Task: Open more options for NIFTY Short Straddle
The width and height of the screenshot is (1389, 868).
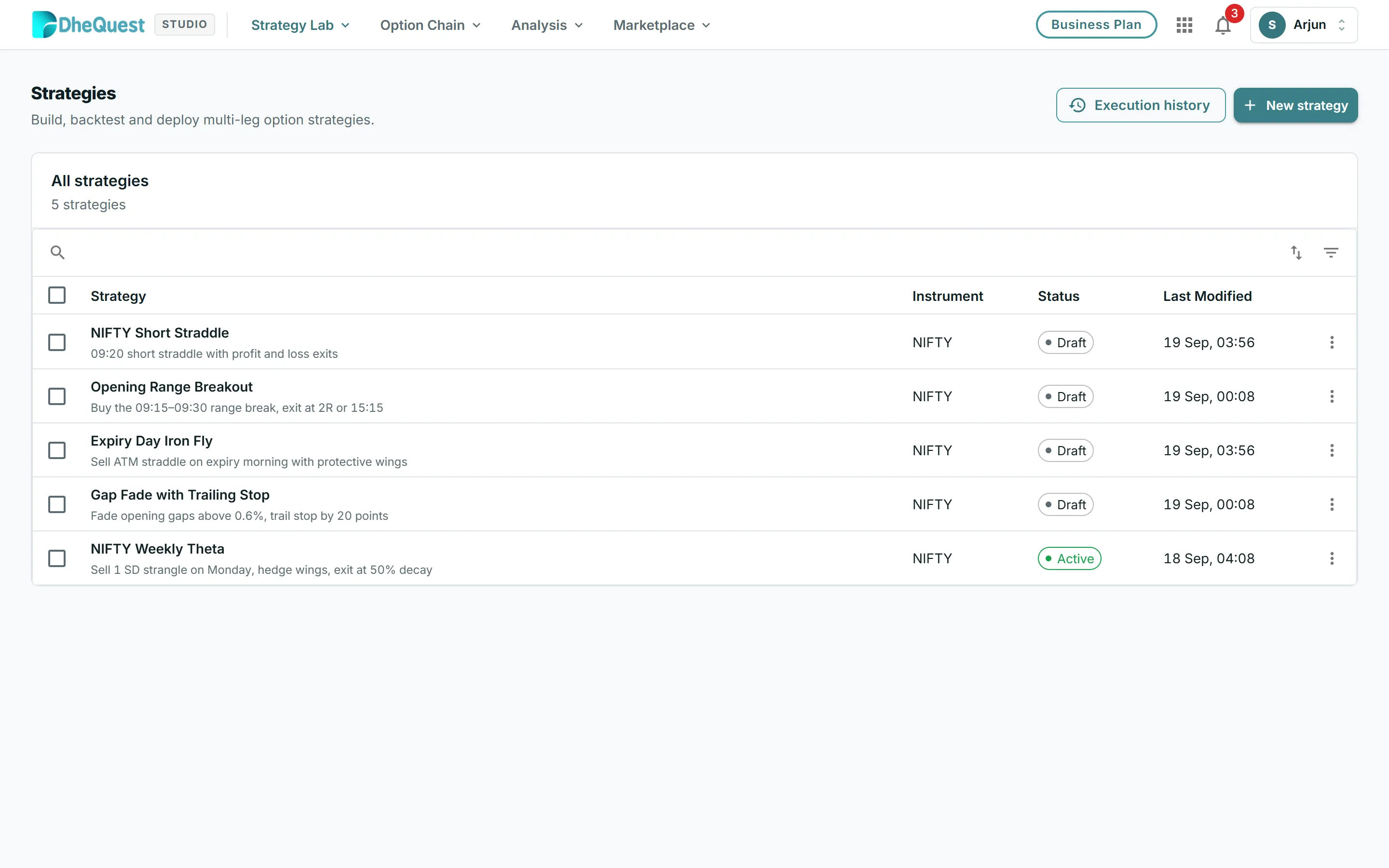Action: click(1332, 342)
